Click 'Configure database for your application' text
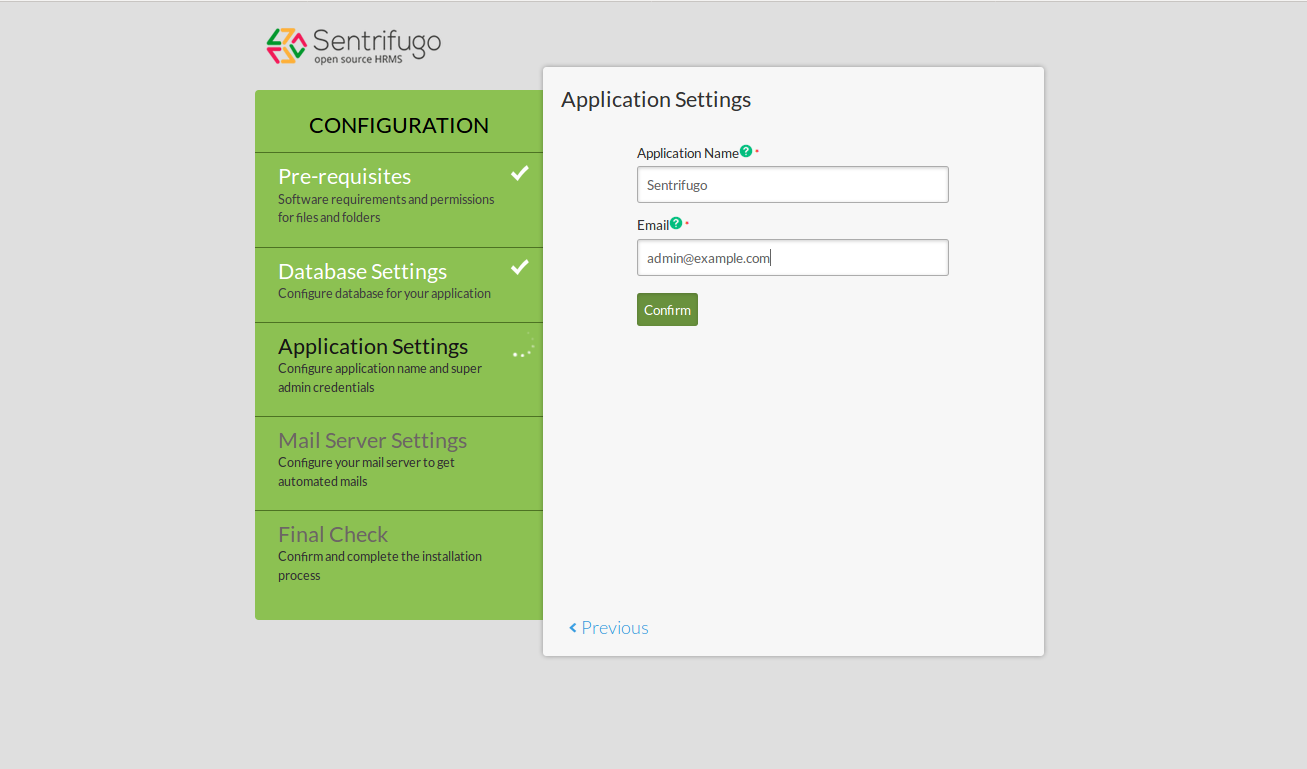 tap(384, 293)
